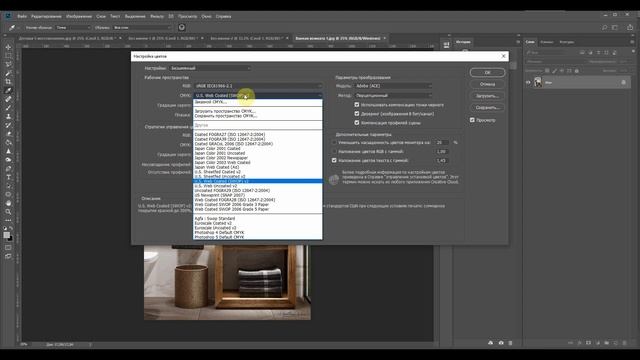Toggle black point compensation checkbox
The height and width of the screenshot is (360, 640).
357,105
